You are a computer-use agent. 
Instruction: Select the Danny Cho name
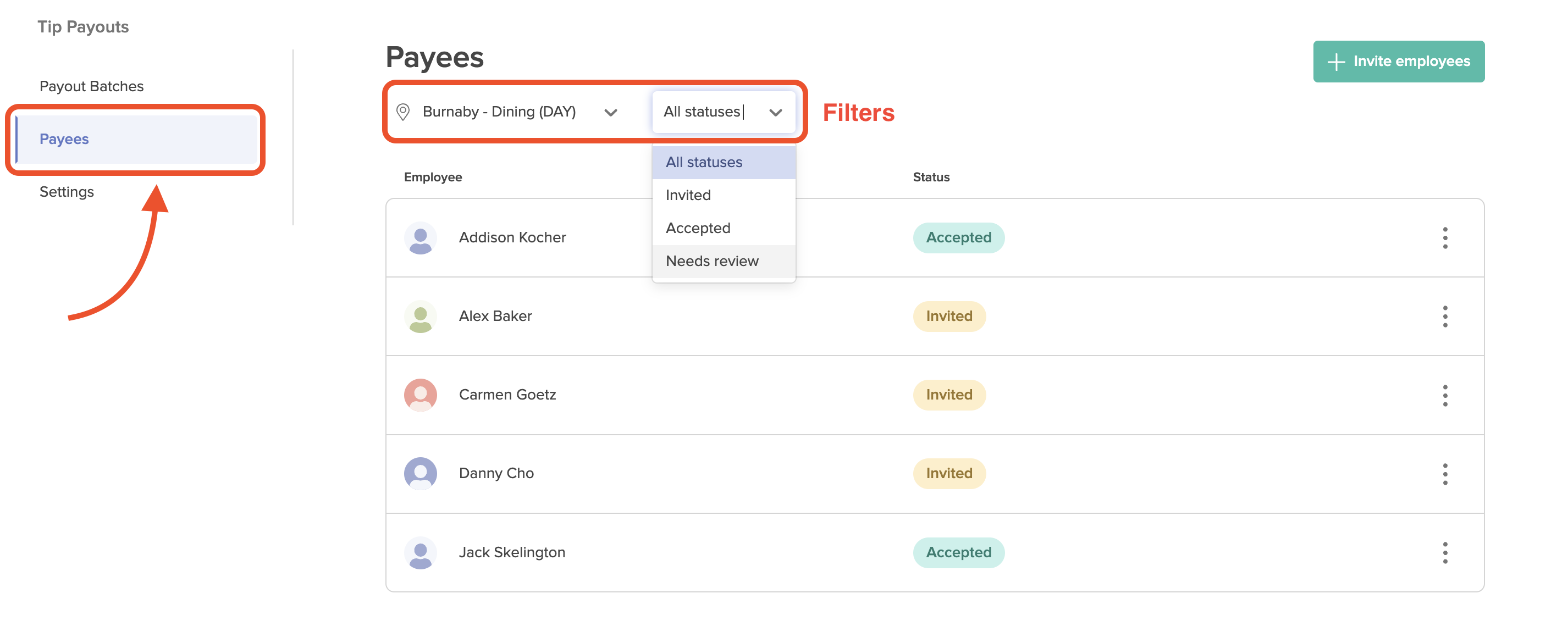pyautogui.click(x=496, y=473)
